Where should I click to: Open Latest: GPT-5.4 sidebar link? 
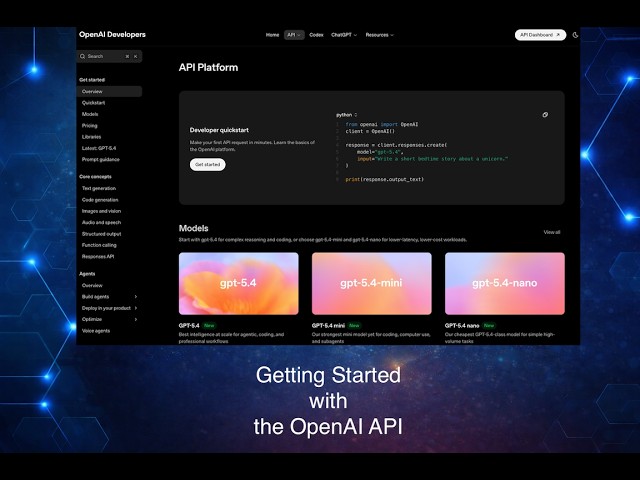coord(99,148)
